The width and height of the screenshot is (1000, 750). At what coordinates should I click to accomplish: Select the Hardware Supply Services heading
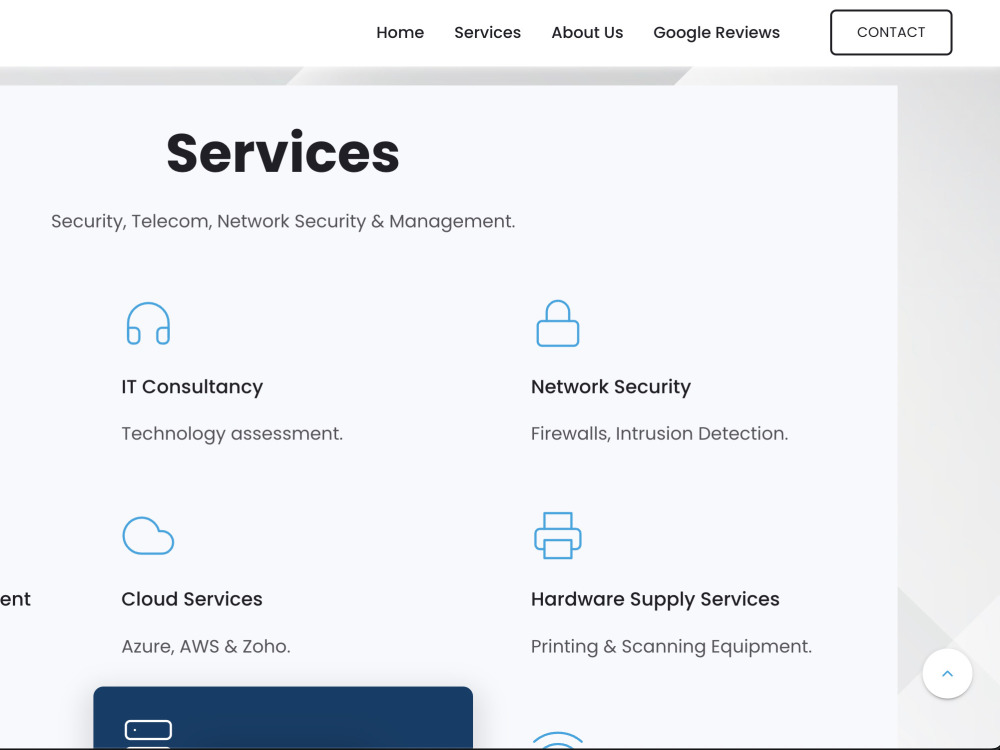[x=655, y=599]
